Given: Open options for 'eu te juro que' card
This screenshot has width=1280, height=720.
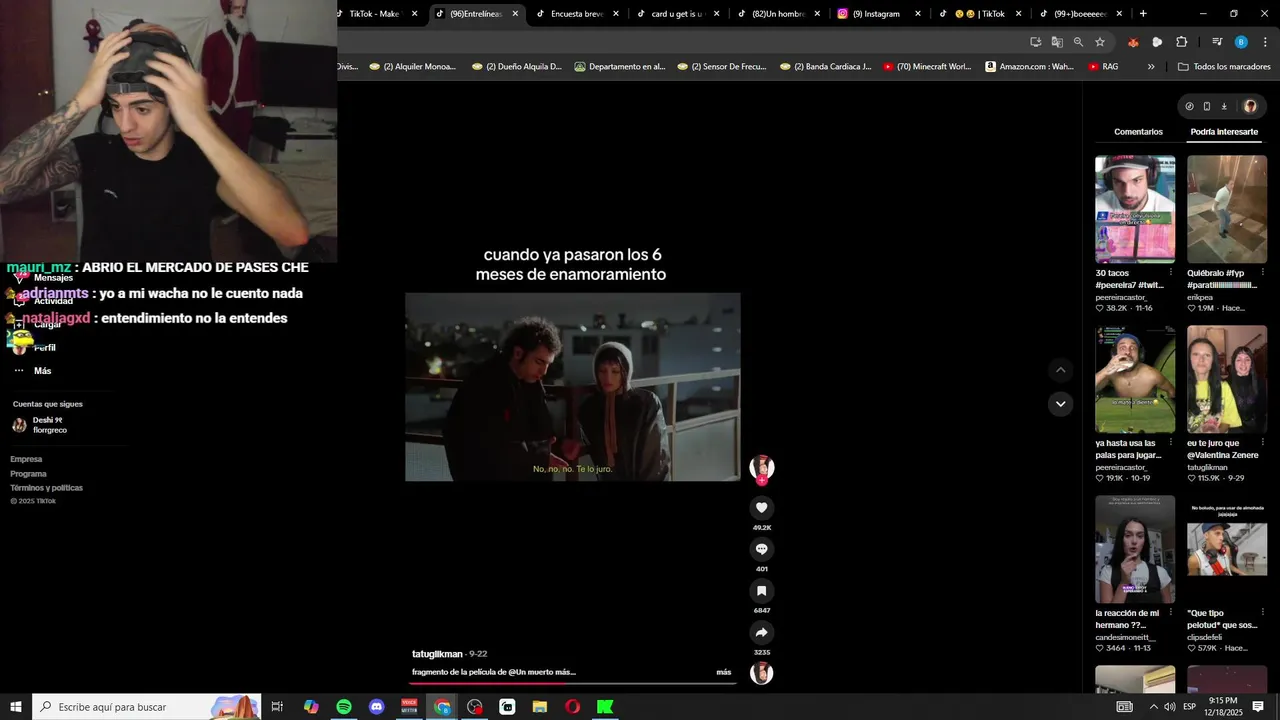Looking at the screenshot, I should tap(1263, 443).
